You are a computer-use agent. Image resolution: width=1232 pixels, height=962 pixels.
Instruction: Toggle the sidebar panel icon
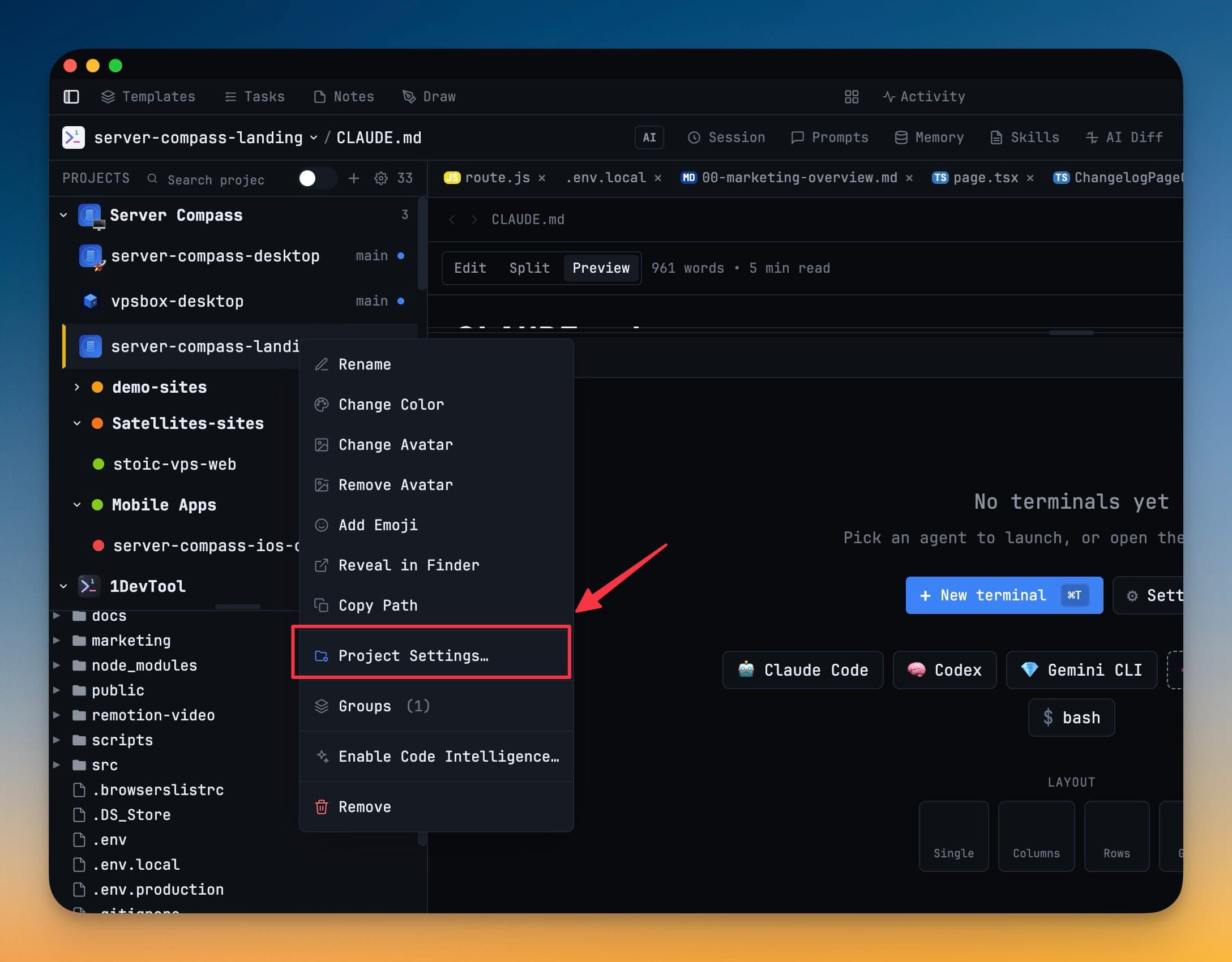[71, 97]
